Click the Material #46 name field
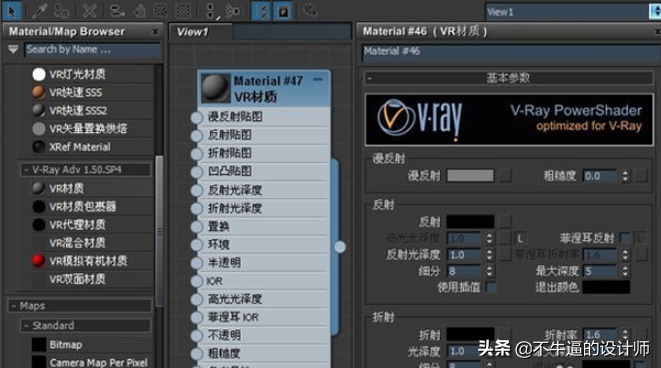 point(511,51)
